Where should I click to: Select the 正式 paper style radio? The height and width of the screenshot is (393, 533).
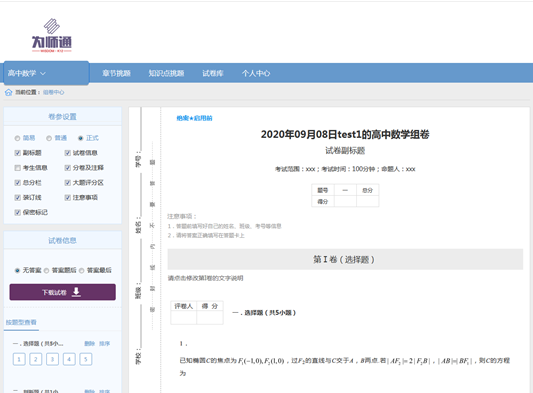[81, 138]
